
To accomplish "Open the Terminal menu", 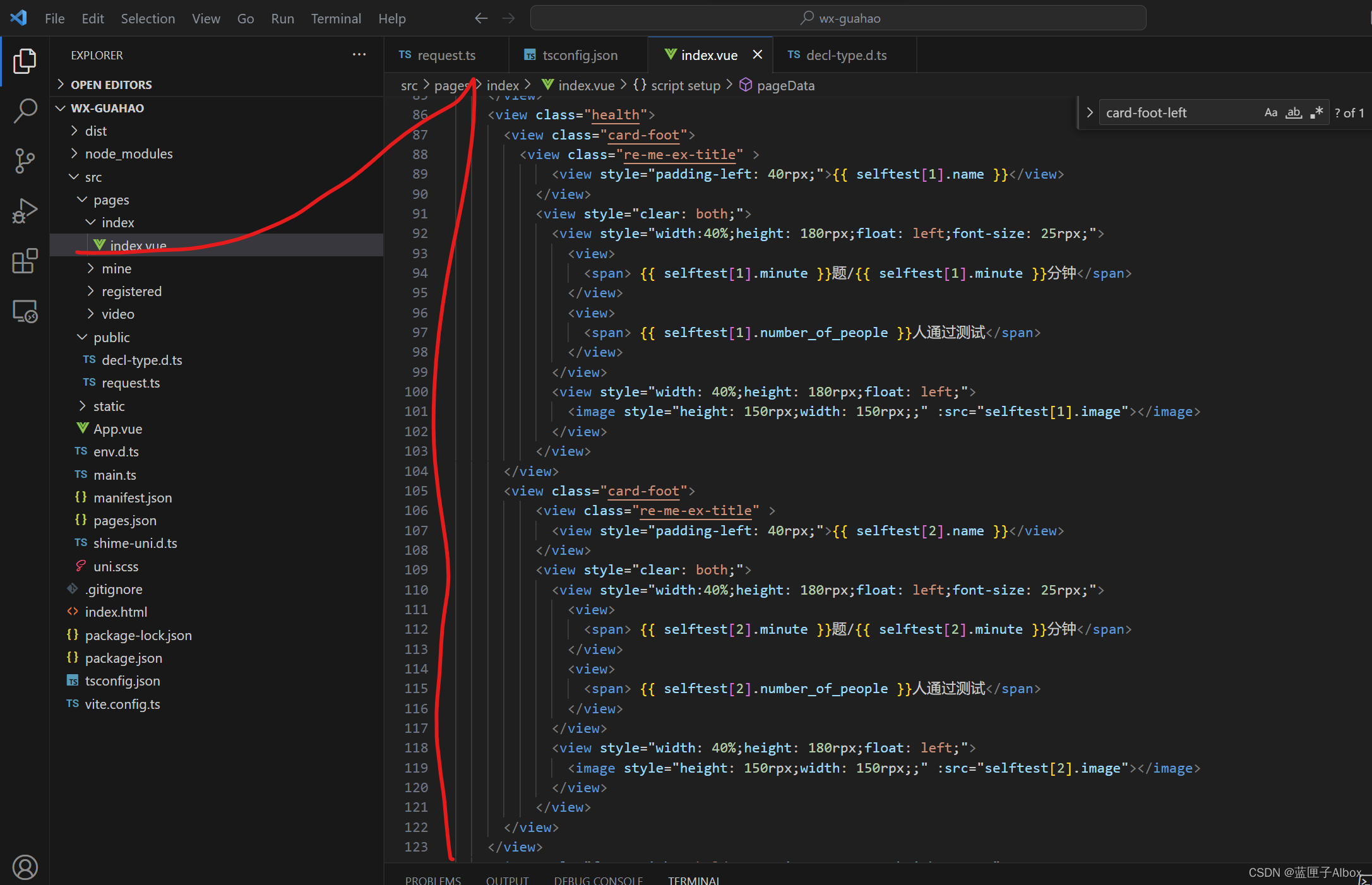I will coord(335,18).
